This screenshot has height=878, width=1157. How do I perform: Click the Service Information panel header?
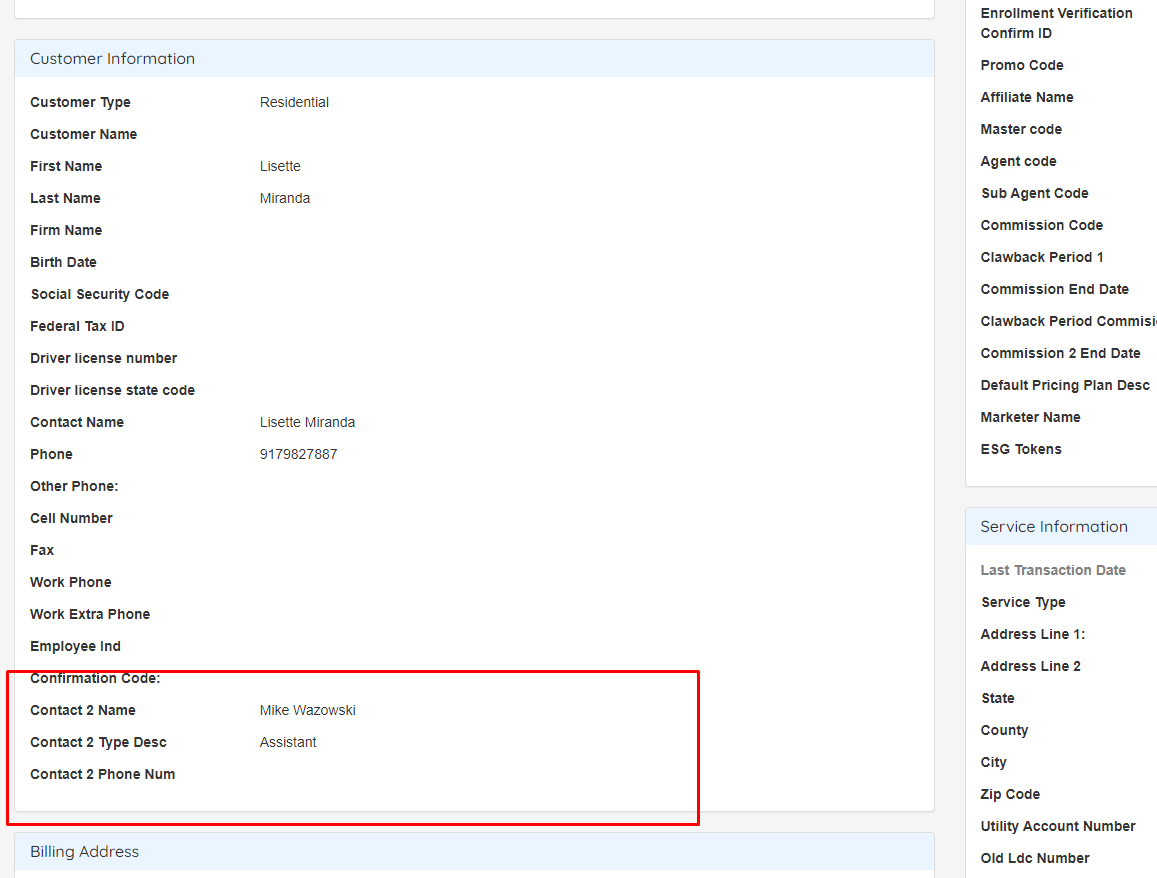click(x=1061, y=527)
